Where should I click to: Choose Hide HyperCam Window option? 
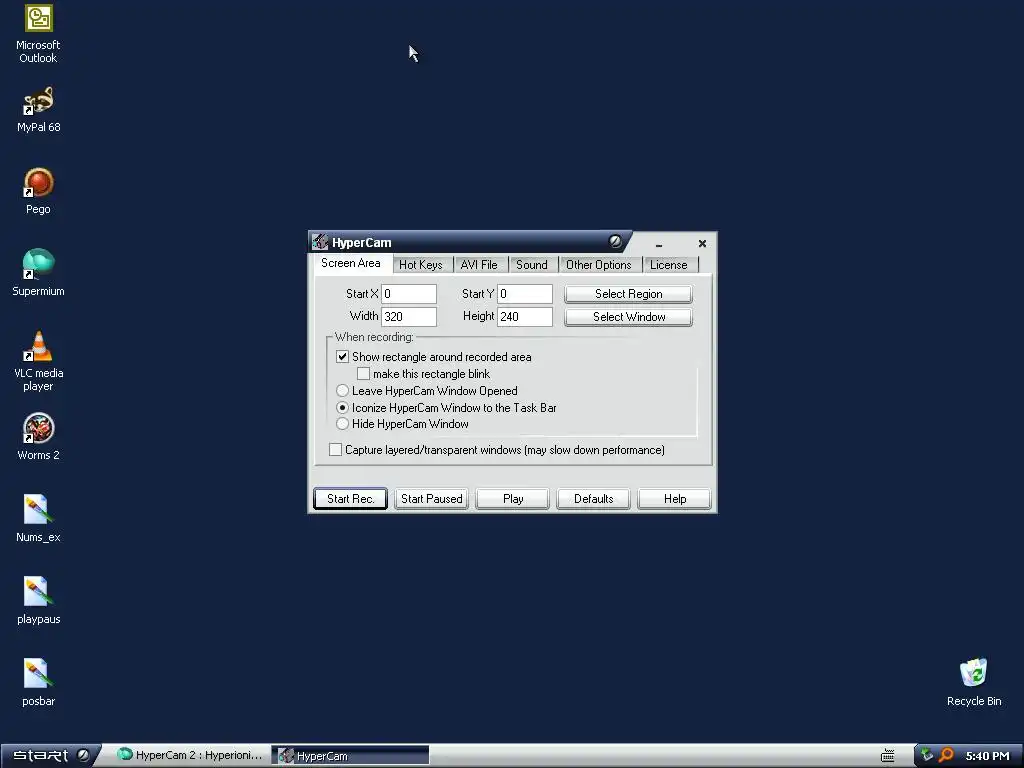click(x=342, y=424)
